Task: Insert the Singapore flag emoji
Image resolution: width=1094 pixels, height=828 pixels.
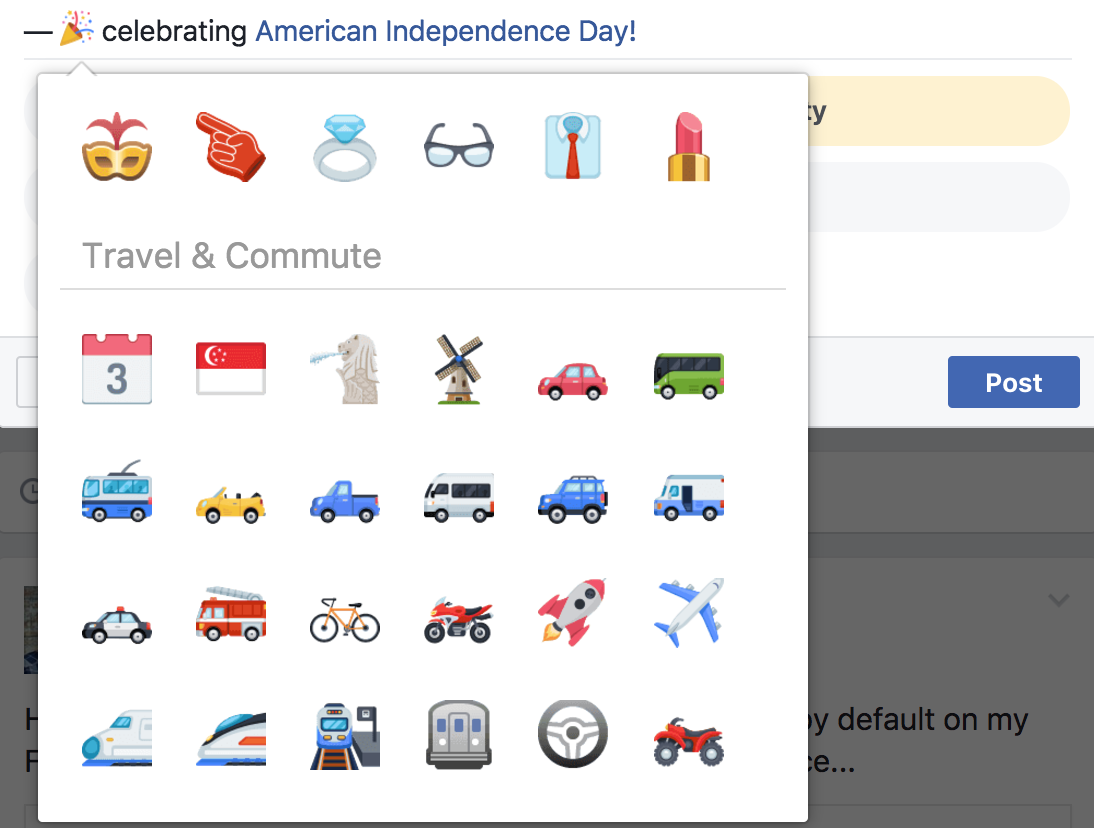Action: [231, 370]
